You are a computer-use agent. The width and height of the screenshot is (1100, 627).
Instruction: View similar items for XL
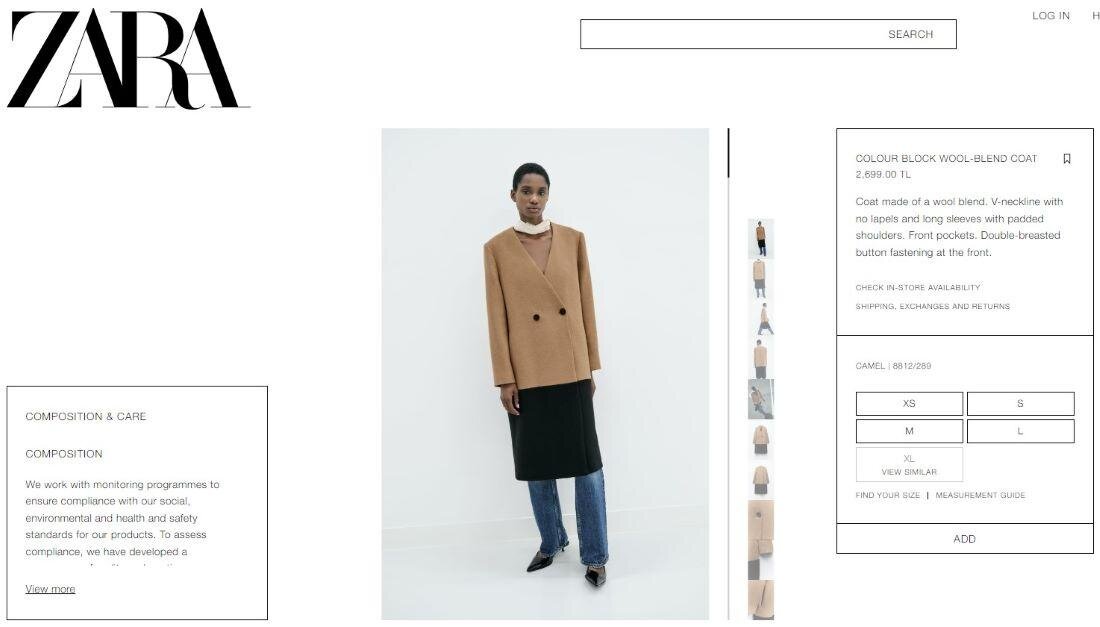coord(909,464)
